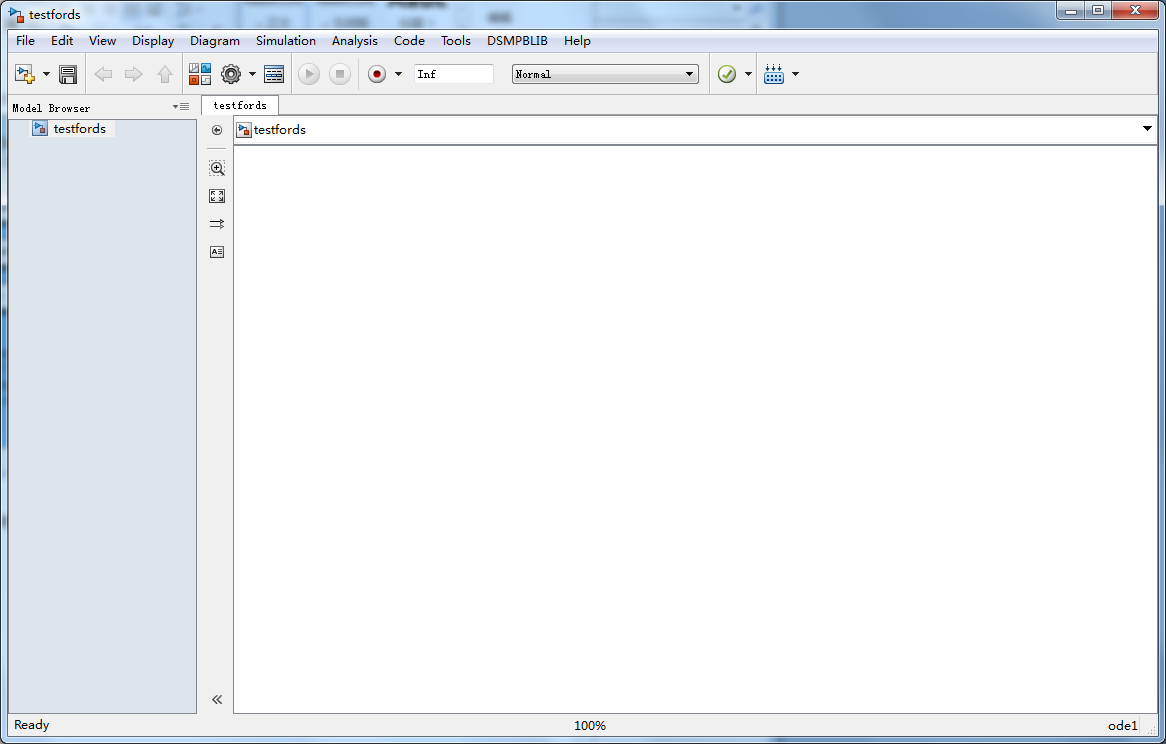This screenshot has width=1166, height=744.
Task: Click the Record simulation button
Action: pos(377,74)
